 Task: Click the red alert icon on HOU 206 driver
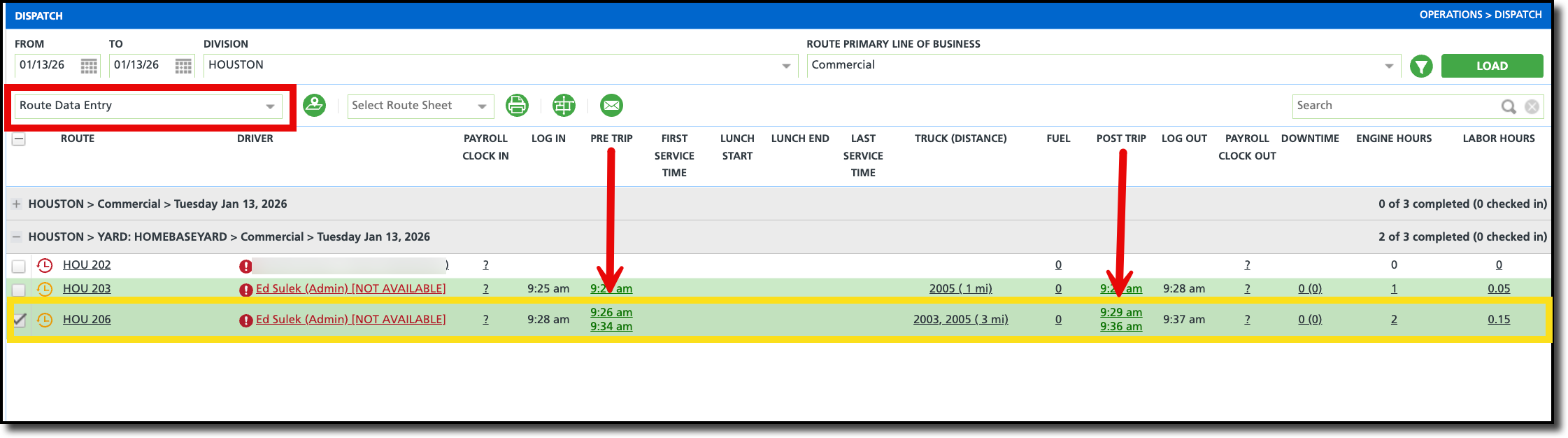click(x=245, y=320)
